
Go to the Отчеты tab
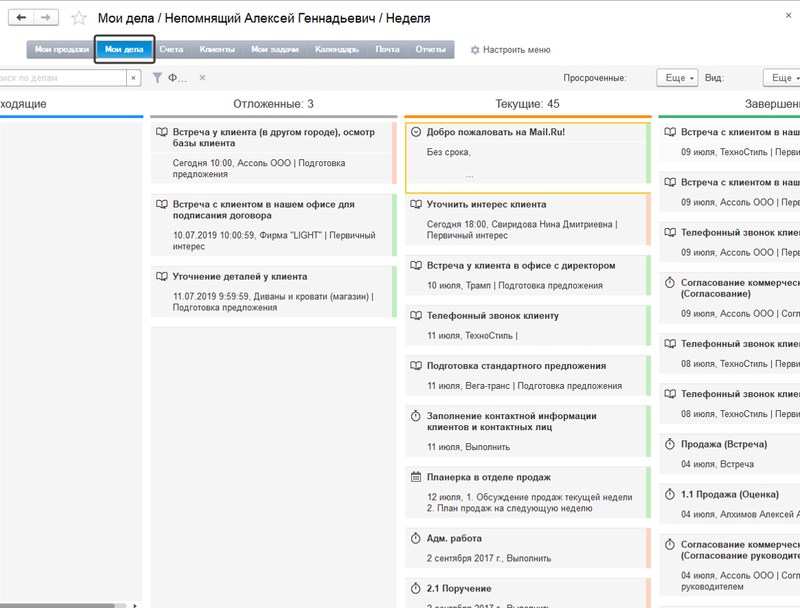(431, 49)
